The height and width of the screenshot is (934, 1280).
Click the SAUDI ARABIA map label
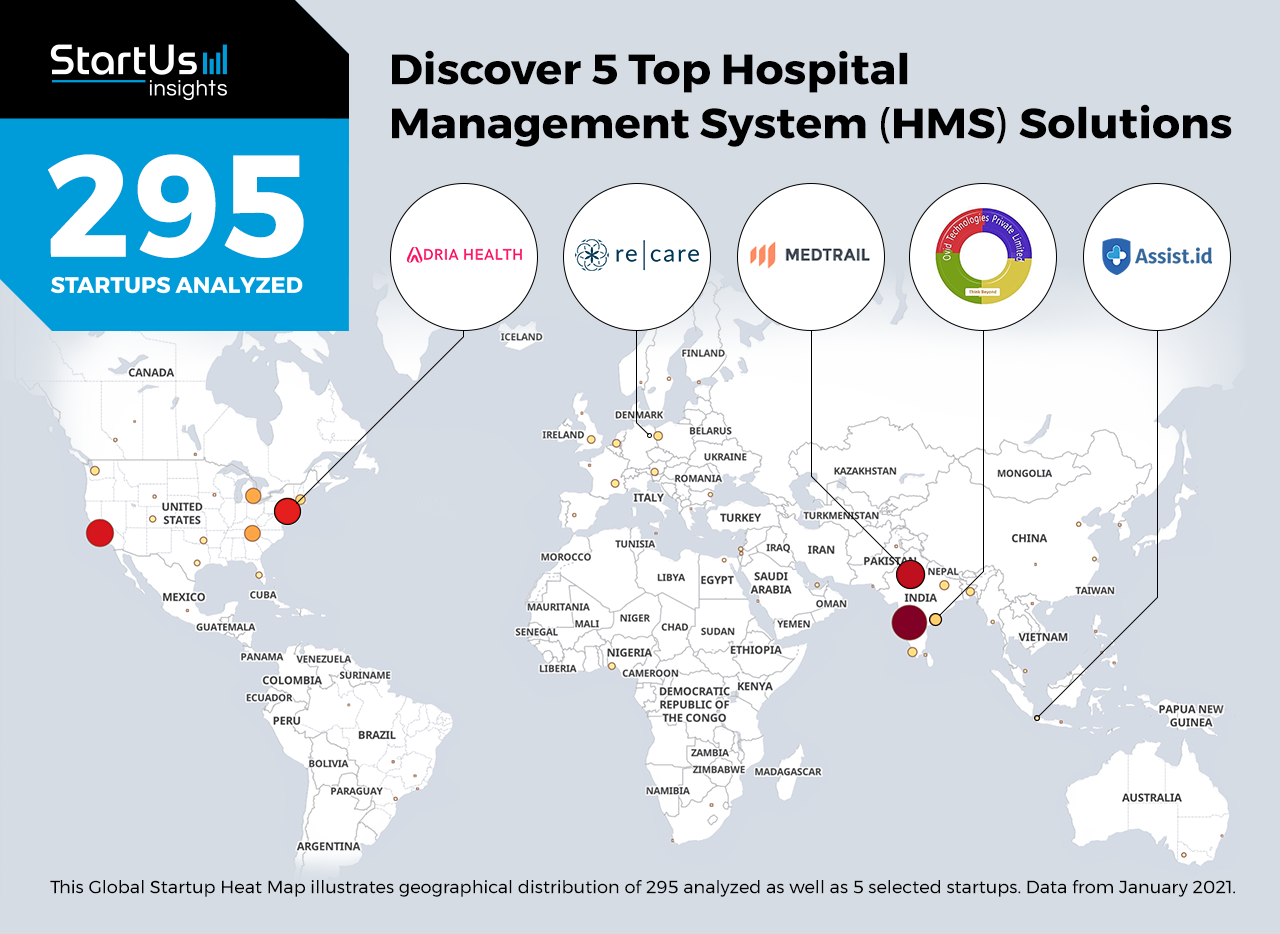tap(771, 583)
